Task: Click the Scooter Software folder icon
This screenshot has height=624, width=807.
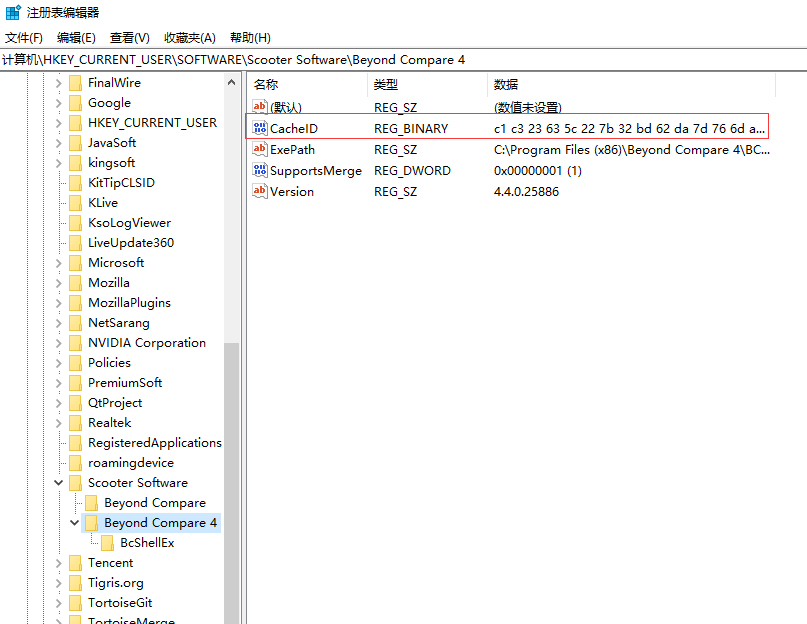Action: click(x=75, y=483)
